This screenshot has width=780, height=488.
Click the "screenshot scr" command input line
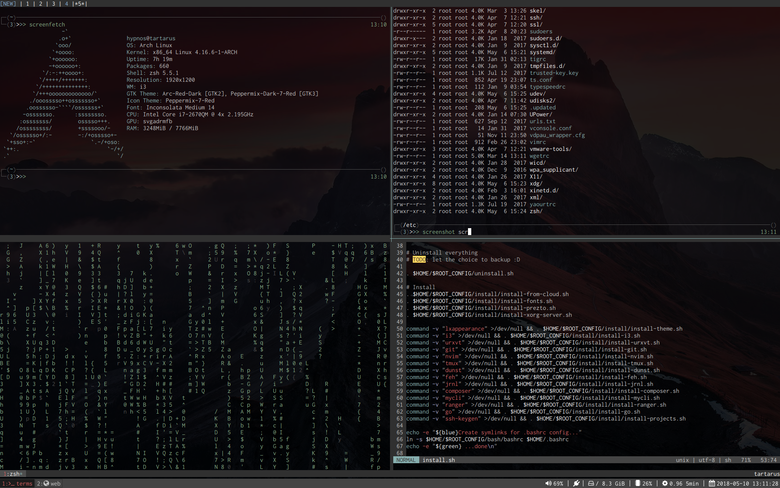coord(445,232)
